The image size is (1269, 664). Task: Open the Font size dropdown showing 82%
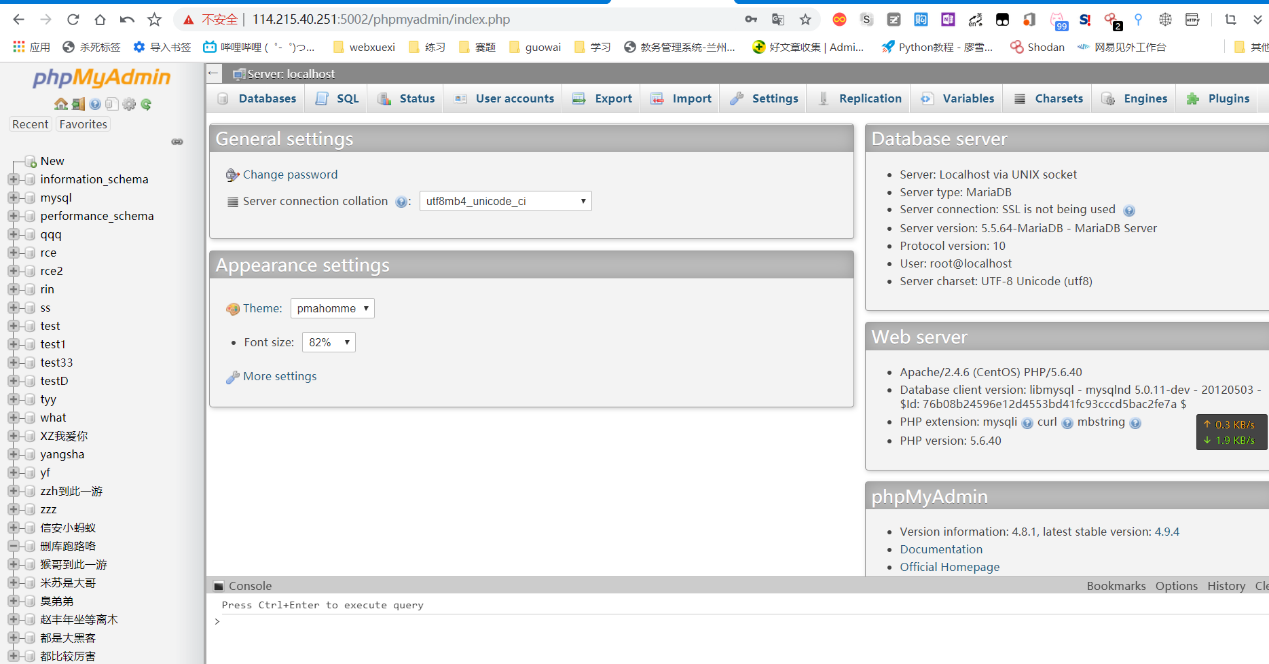328,342
